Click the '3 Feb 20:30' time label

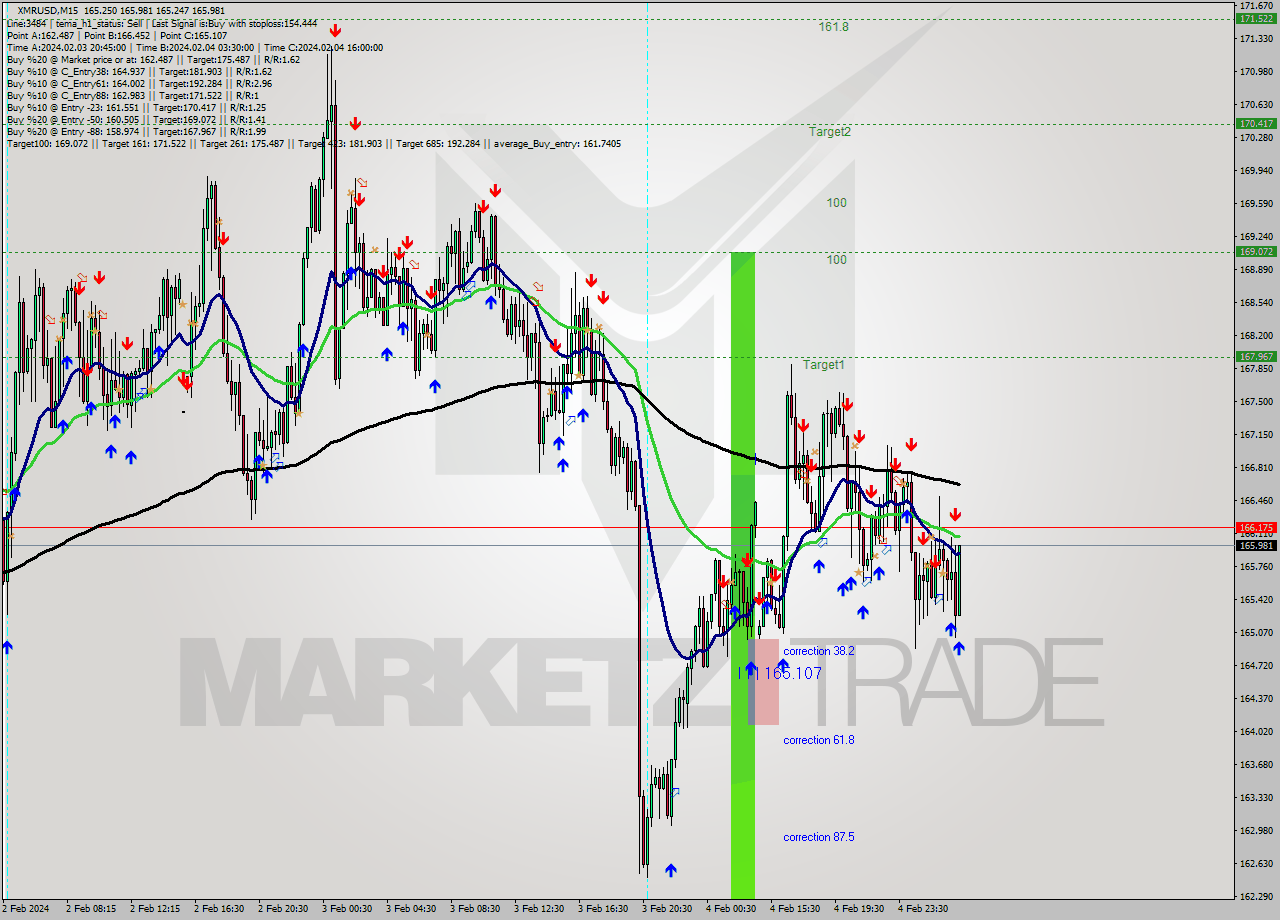pyautogui.click(x=667, y=909)
